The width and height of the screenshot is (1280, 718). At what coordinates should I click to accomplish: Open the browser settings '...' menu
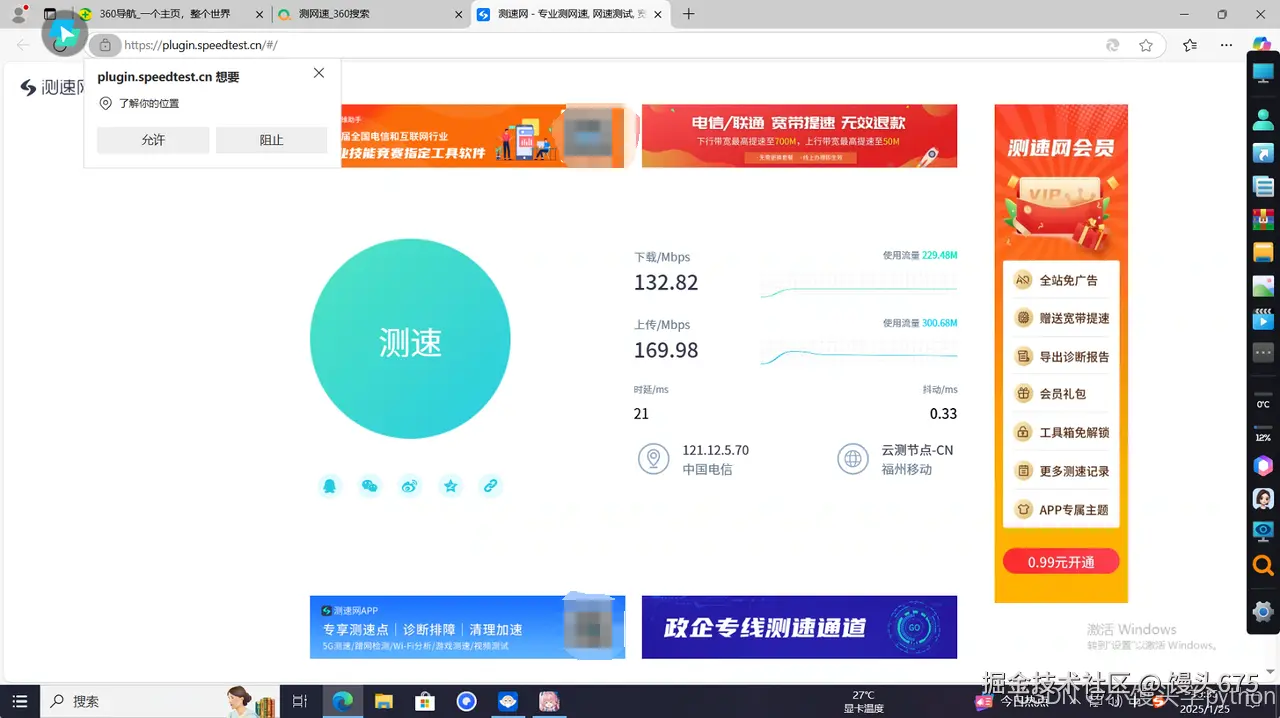point(1226,45)
